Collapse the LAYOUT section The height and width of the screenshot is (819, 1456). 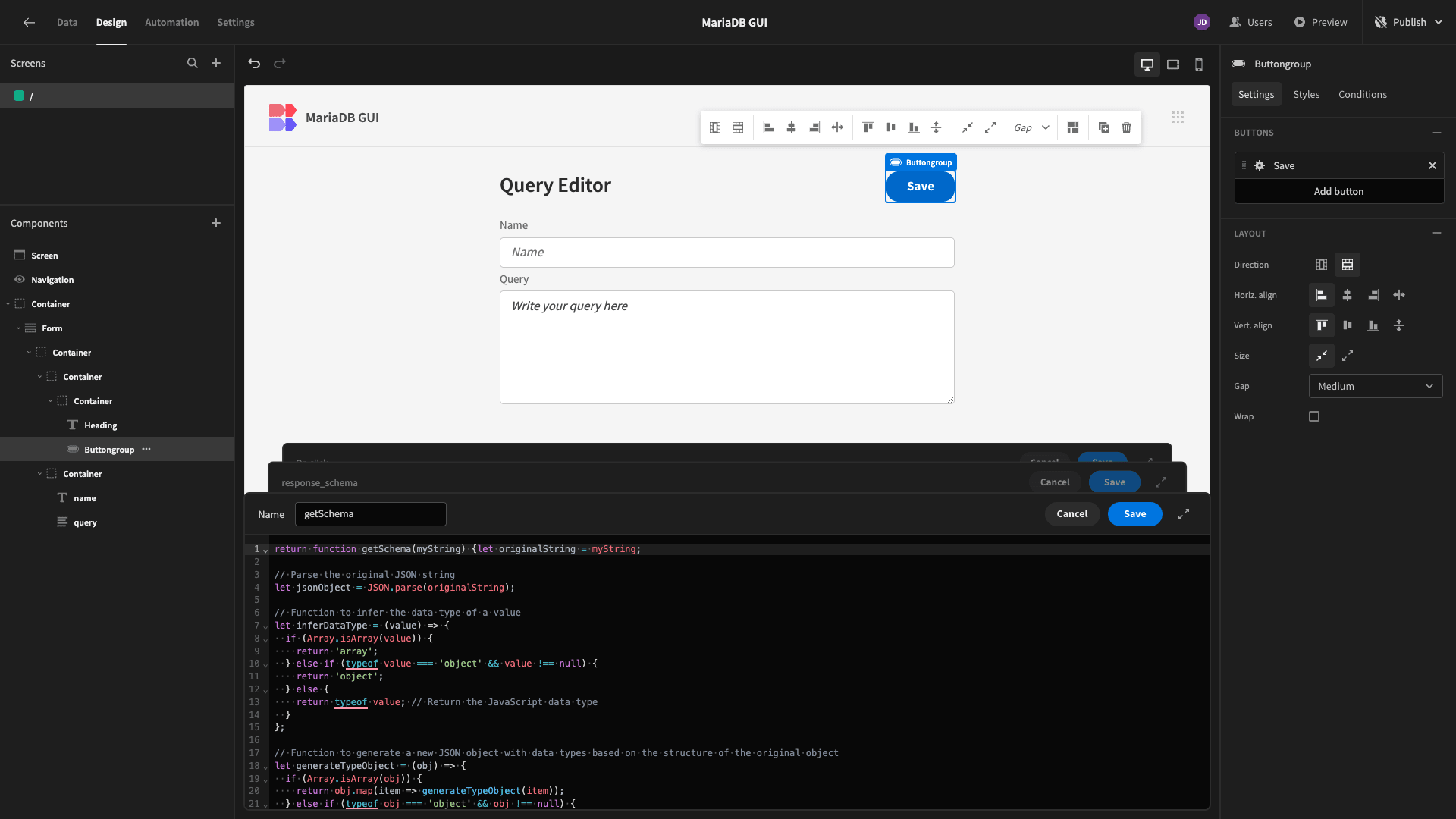point(1437,234)
